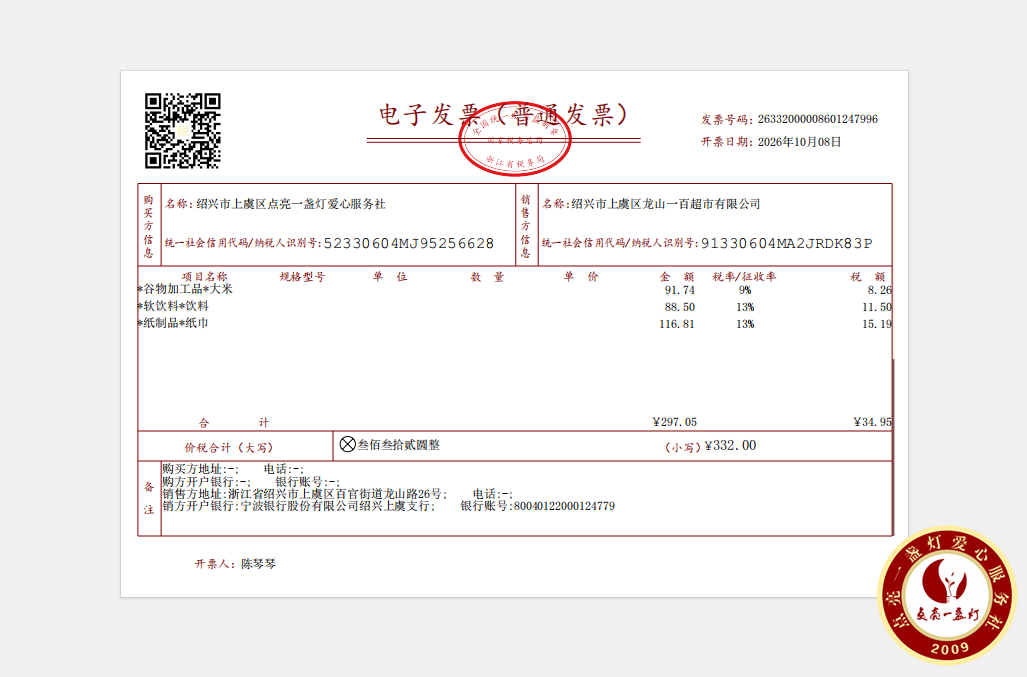Screen dimensions: 1027x677
Task: Click the item row *纸制品*纸巾
Action: 515,323
